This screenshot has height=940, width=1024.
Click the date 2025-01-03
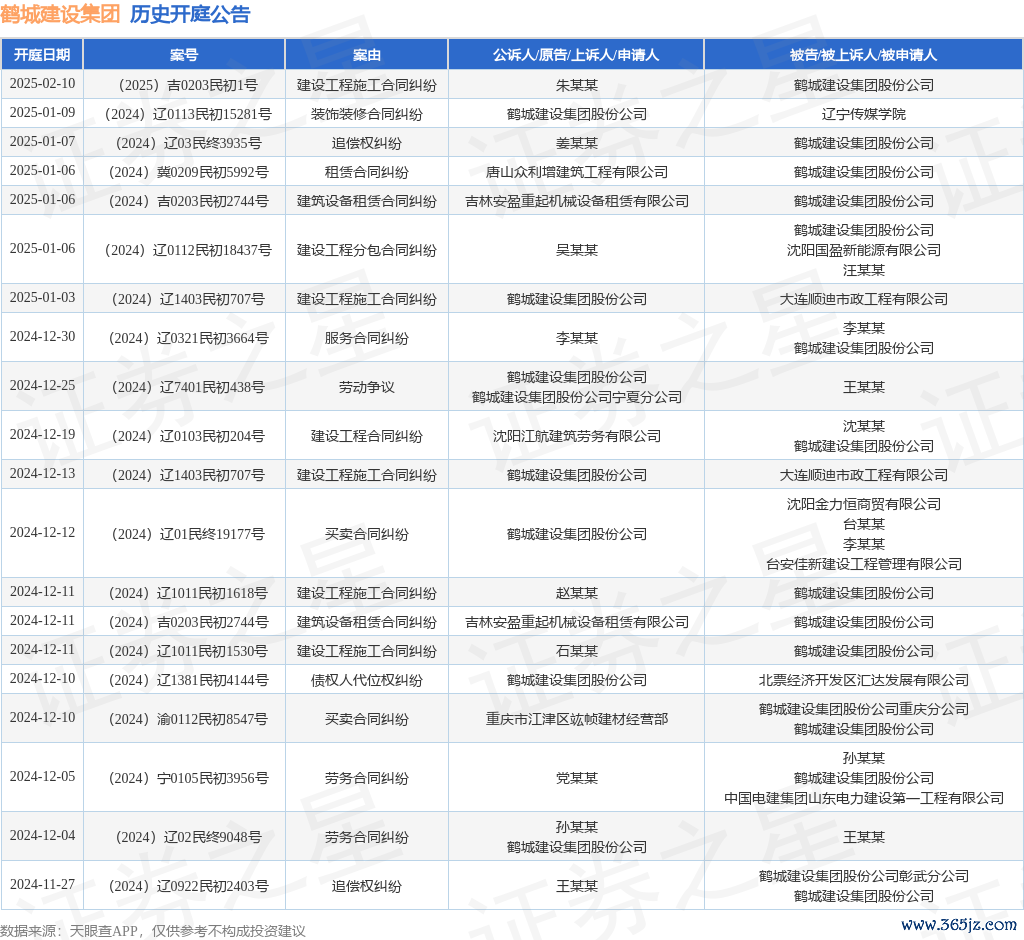click(x=42, y=298)
